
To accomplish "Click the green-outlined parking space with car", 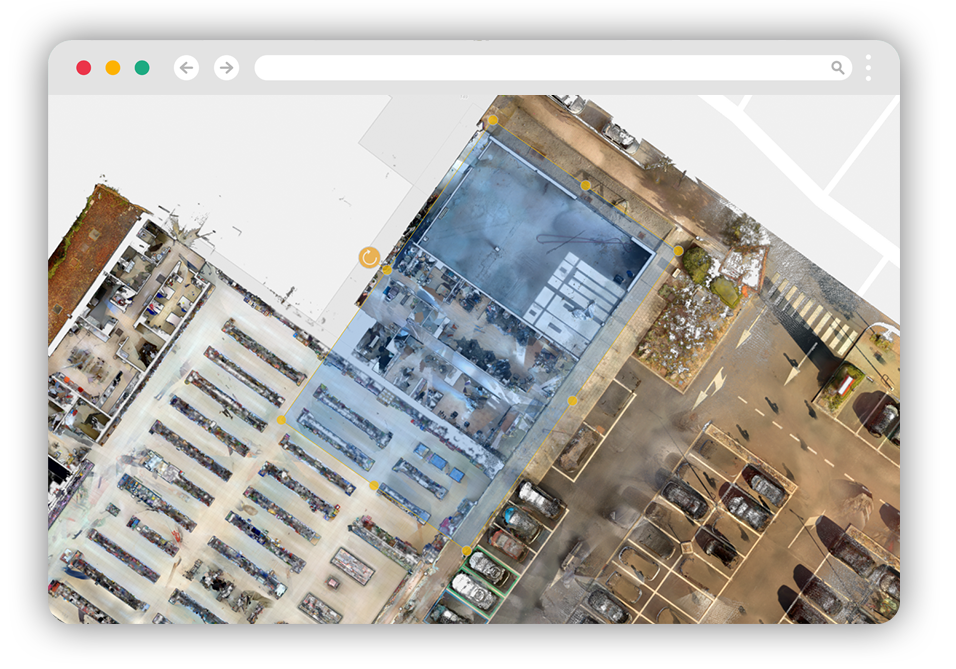I will click(x=486, y=568).
